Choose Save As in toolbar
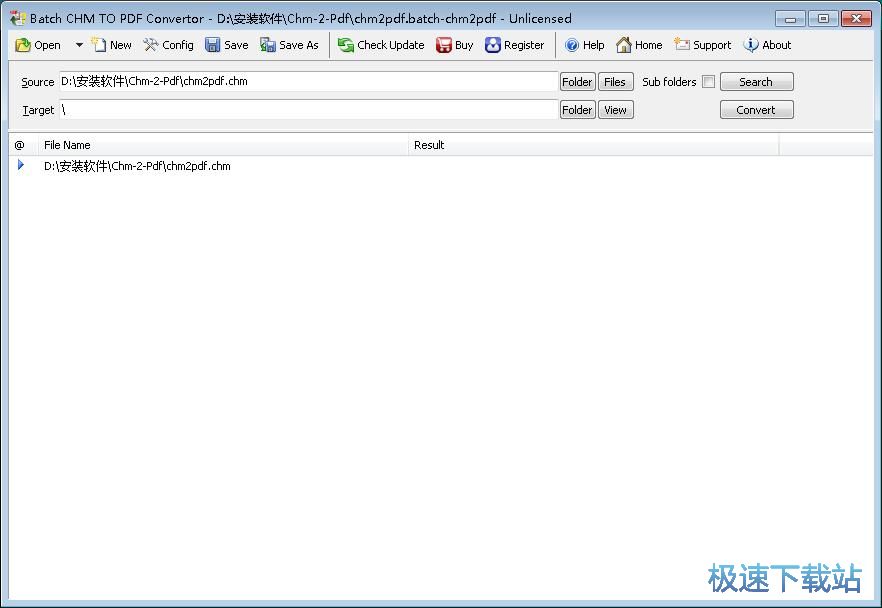 [289, 45]
